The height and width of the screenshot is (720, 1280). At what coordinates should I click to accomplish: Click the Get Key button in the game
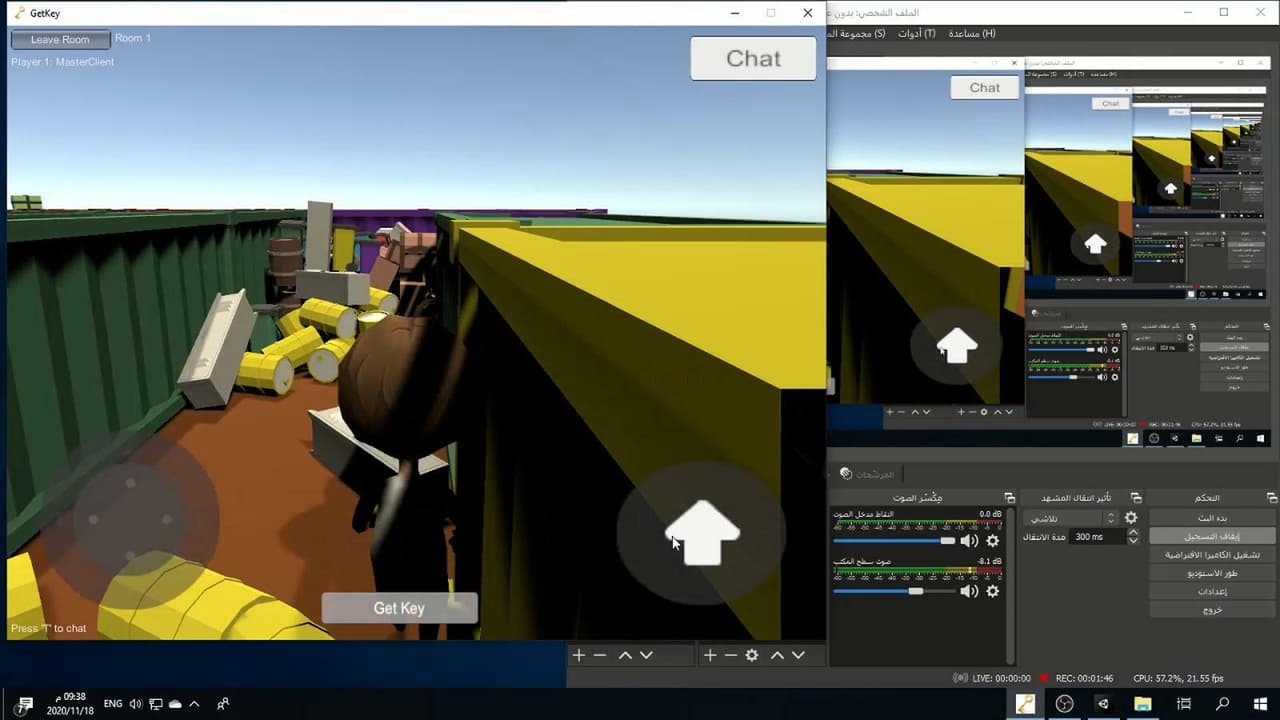point(399,608)
